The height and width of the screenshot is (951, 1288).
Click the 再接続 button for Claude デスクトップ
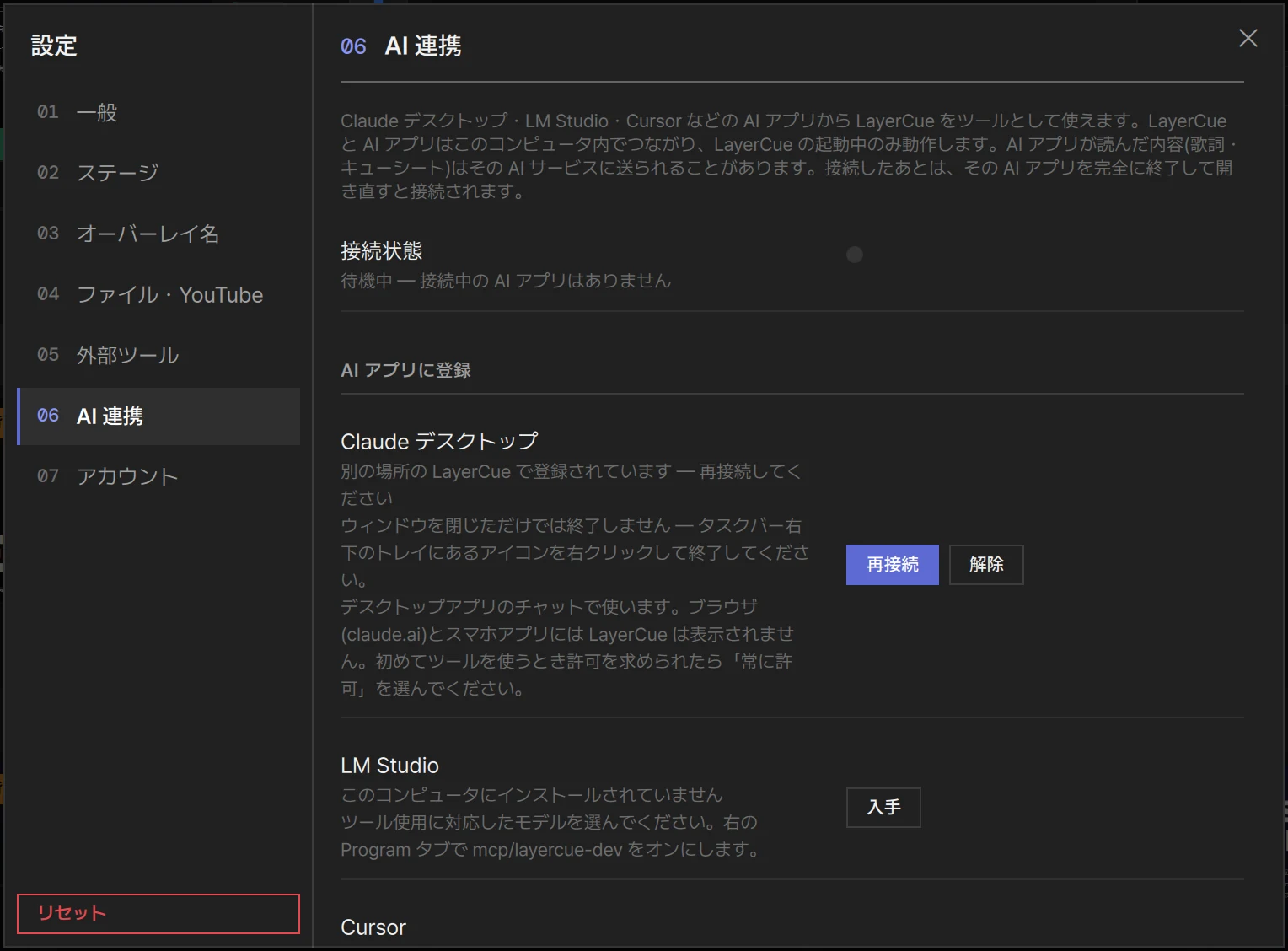click(892, 564)
